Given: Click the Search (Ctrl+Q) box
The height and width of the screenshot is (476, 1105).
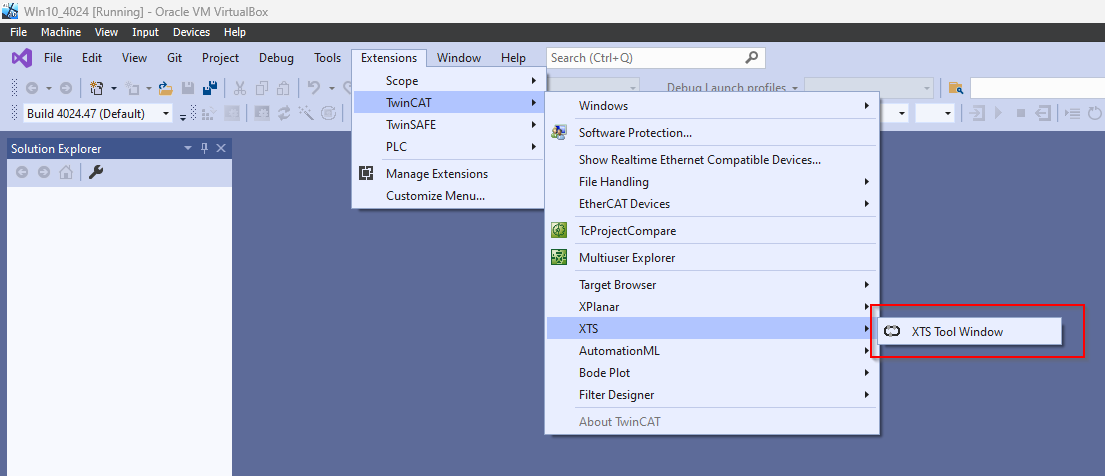Looking at the screenshot, I should tap(655, 58).
